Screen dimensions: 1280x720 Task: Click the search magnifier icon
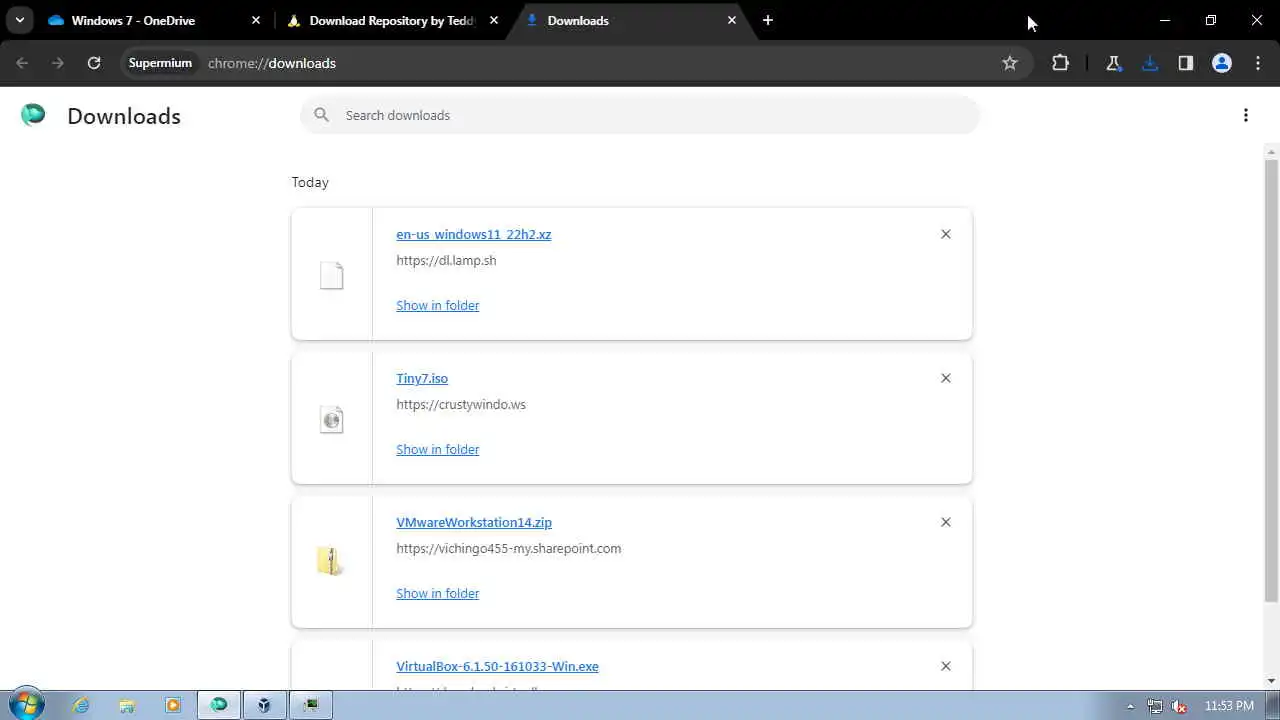click(x=321, y=115)
